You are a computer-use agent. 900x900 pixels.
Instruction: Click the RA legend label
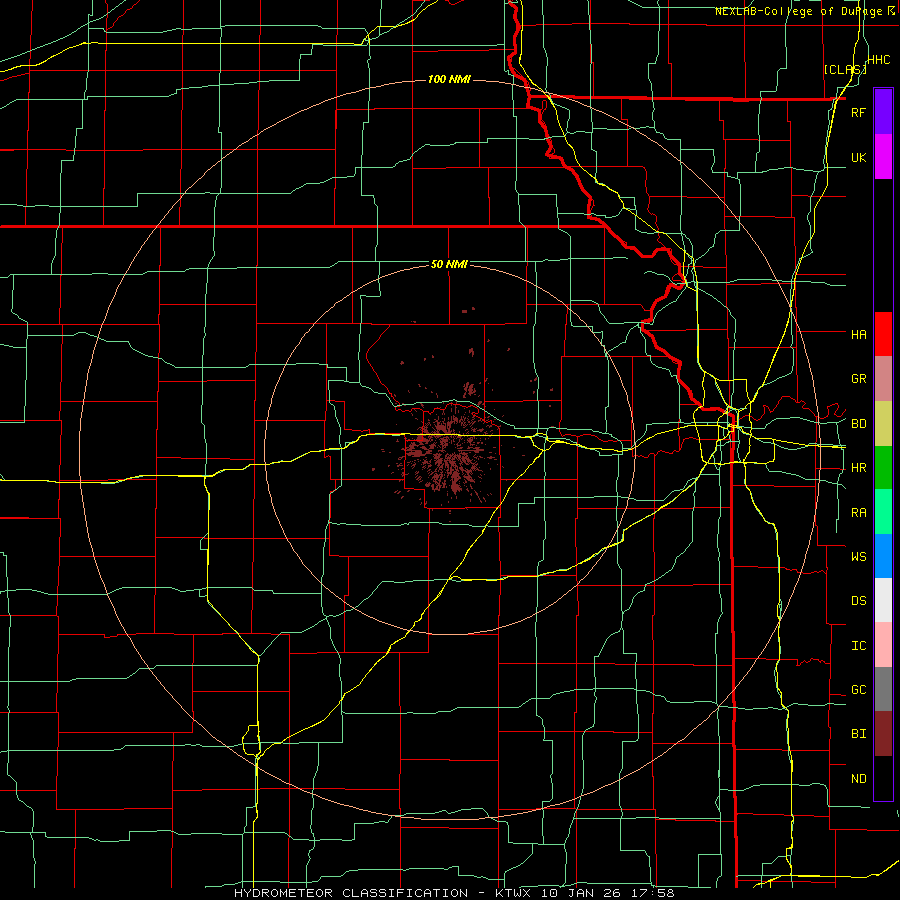coord(858,513)
